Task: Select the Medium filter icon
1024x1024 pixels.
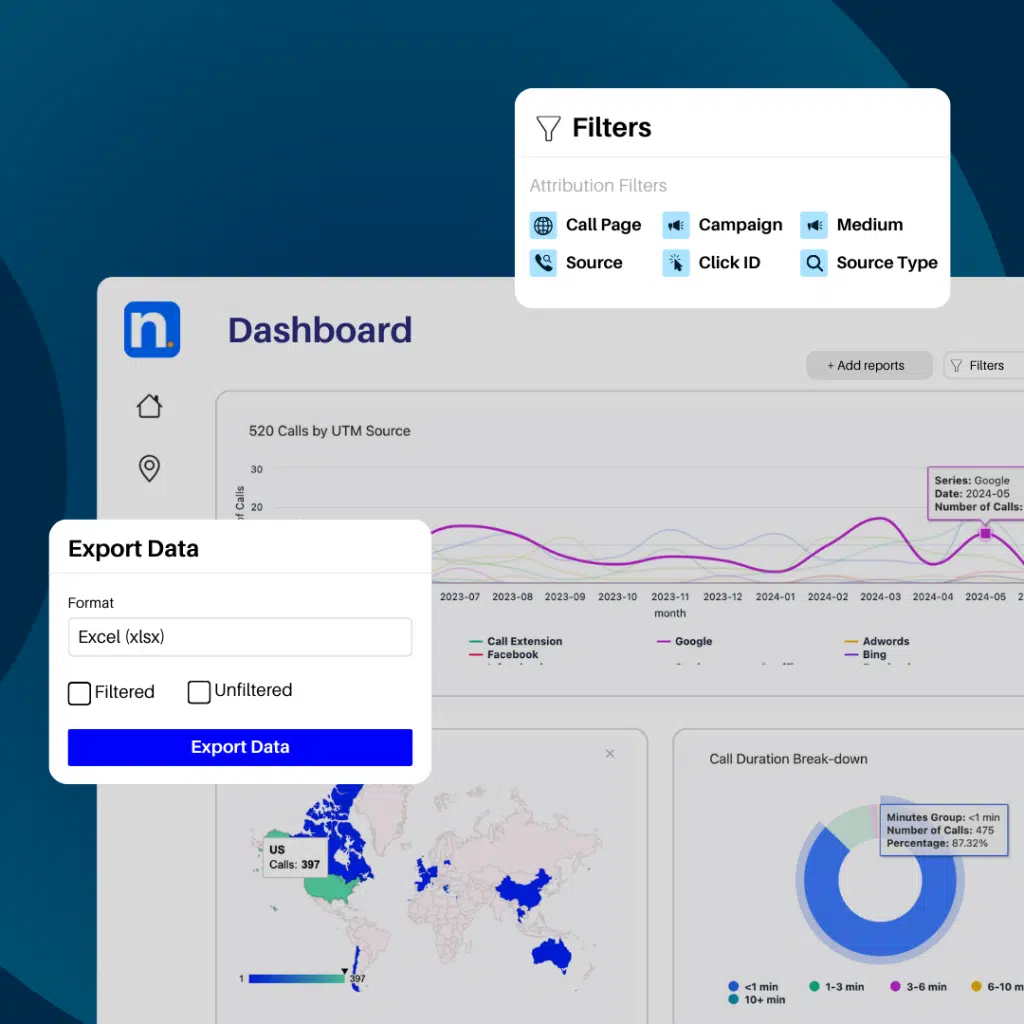Action: (x=812, y=225)
